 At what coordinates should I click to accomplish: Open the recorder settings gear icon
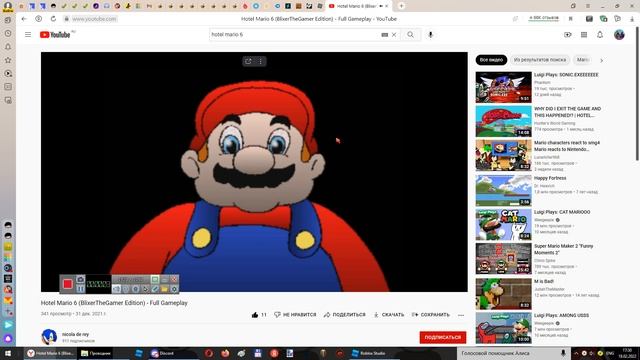[174, 289]
